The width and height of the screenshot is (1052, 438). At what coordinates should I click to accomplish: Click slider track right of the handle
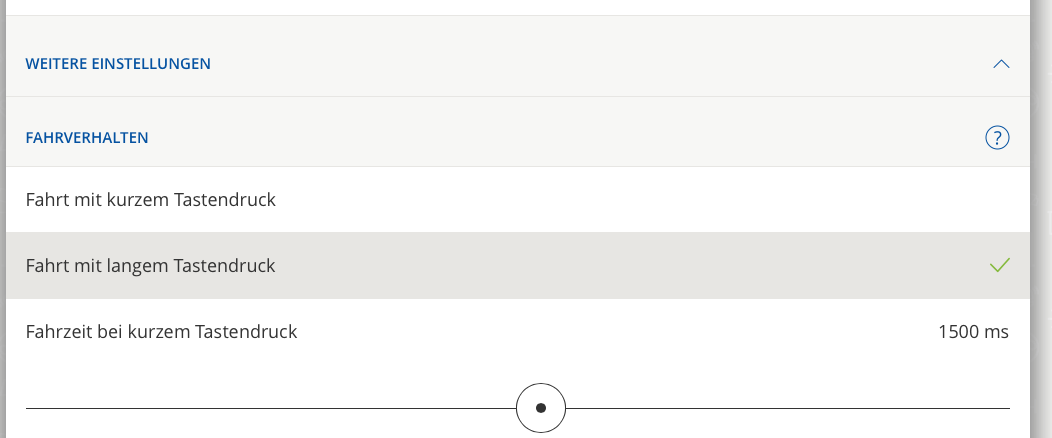point(790,408)
